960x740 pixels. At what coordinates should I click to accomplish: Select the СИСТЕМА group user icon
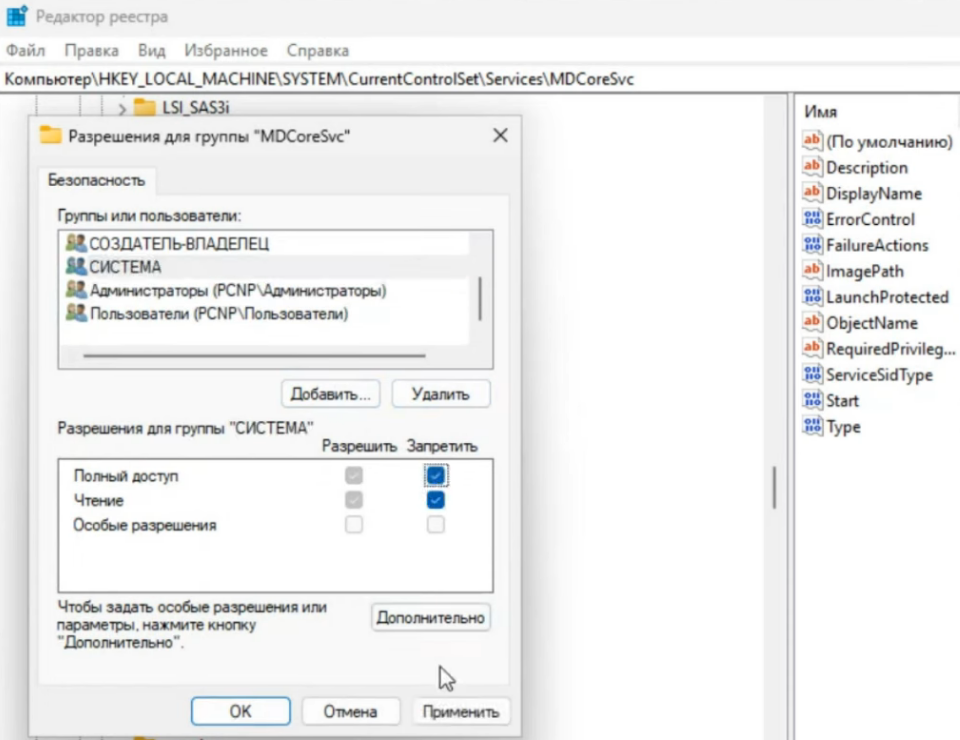(76, 267)
